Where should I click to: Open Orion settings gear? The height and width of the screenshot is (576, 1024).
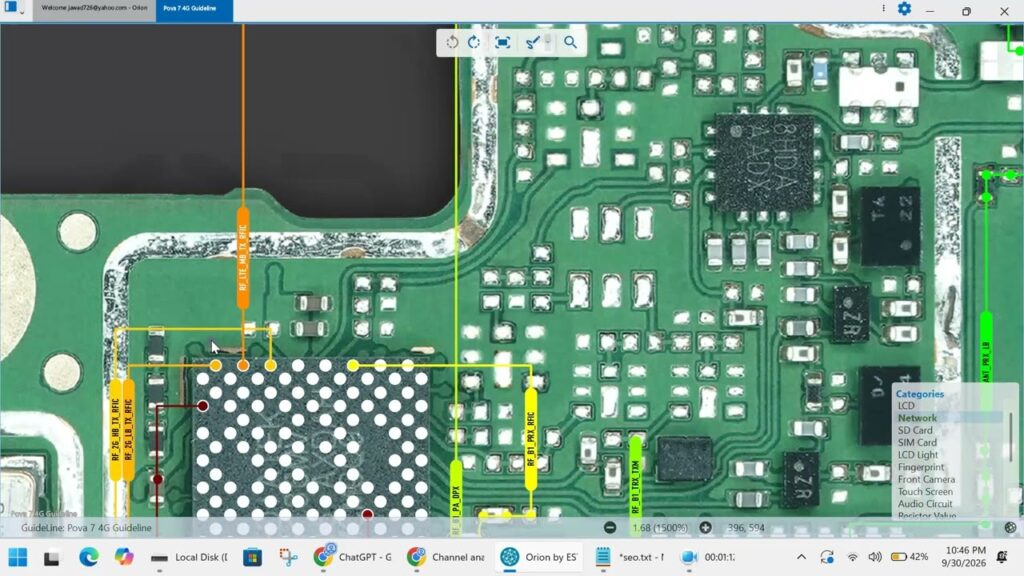pos(904,9)
